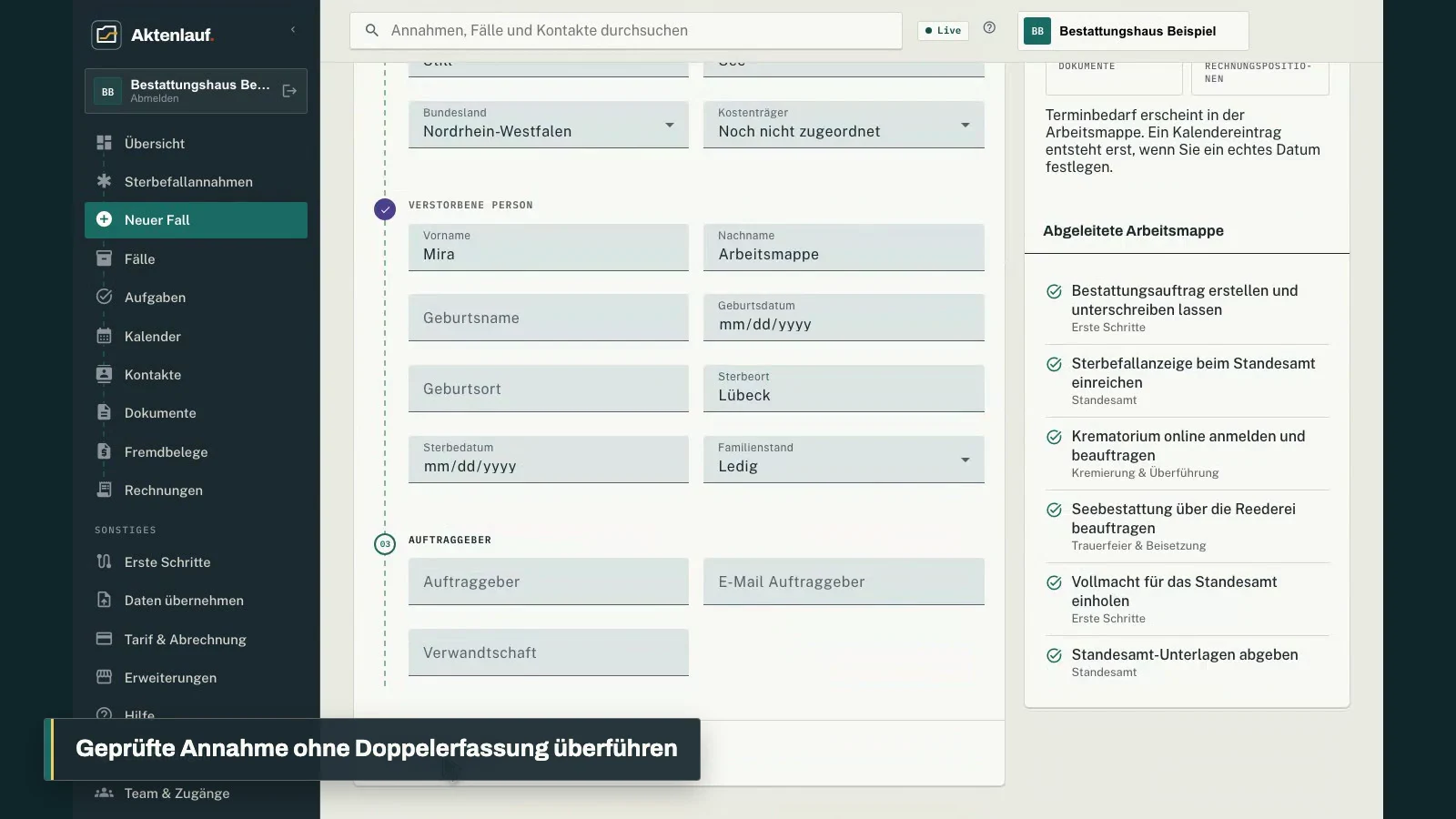
Task: Open Kalender in the sidebar
Action: [196, 336]
